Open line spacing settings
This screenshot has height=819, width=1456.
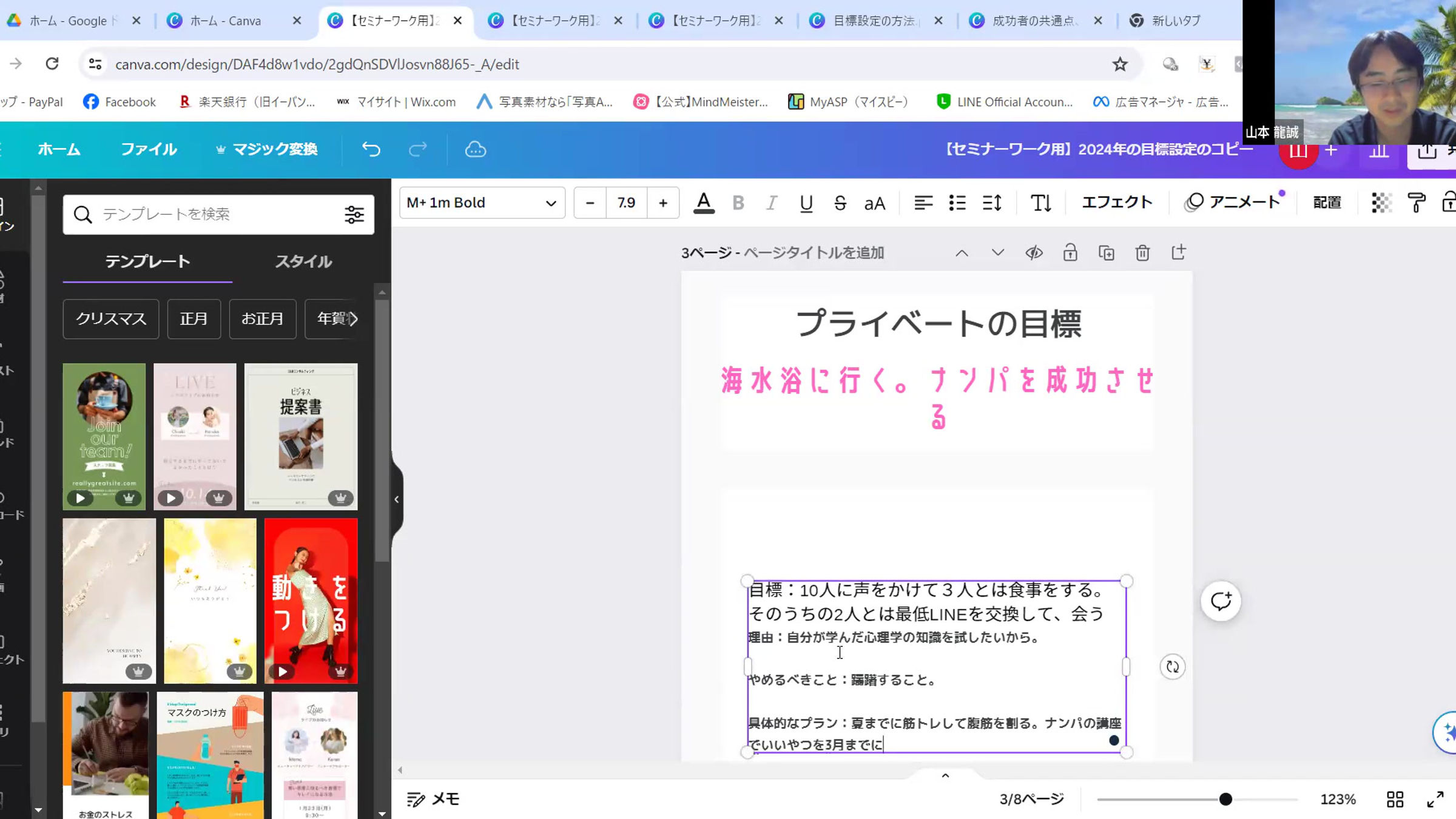(x=992, y=203)
